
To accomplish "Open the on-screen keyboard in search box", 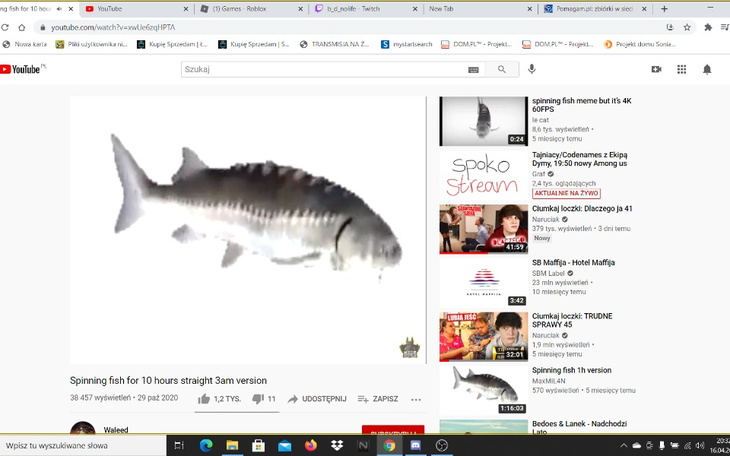I will tap(473, 70).
